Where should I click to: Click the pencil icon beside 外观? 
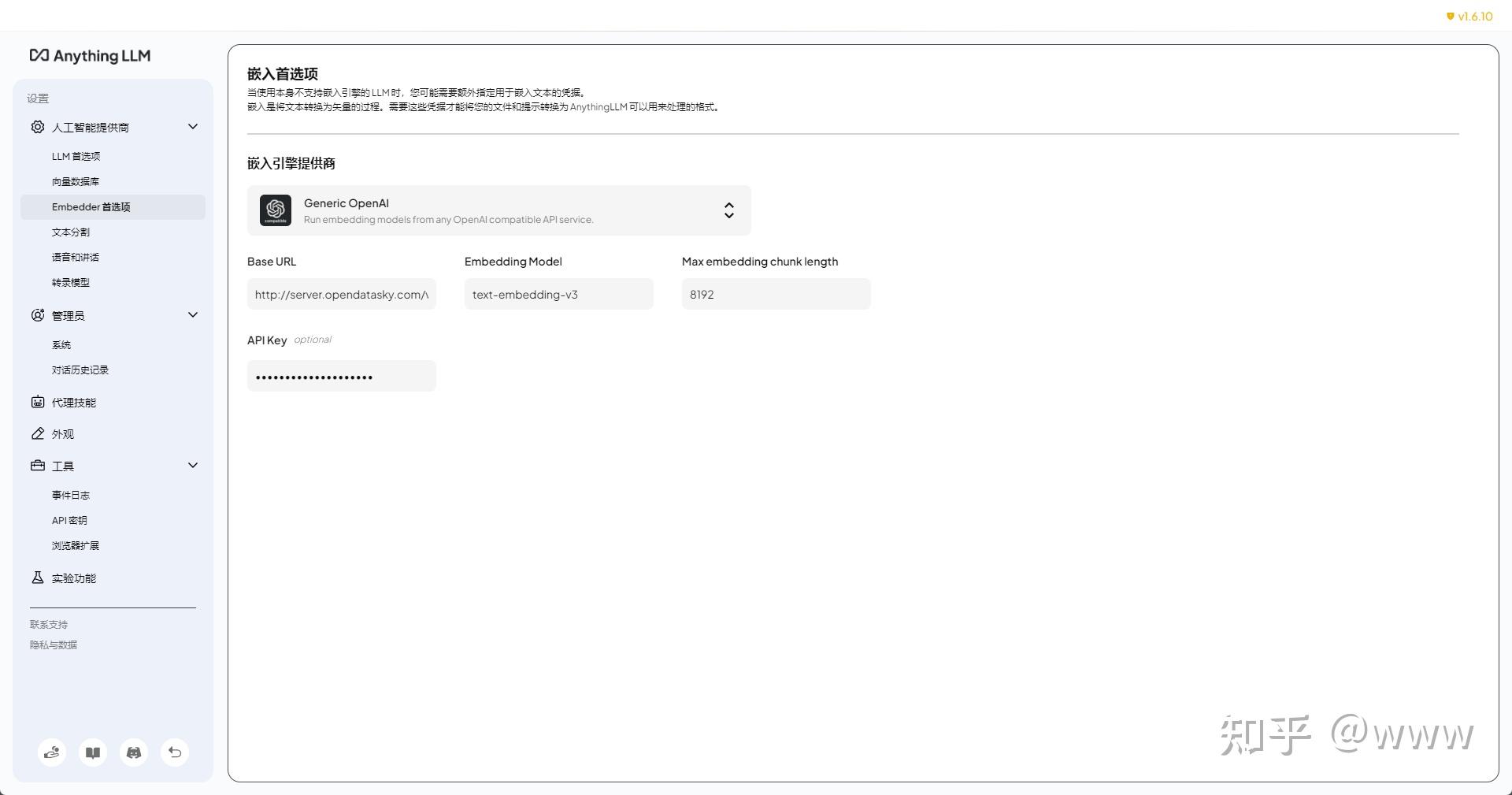(37, 433)
